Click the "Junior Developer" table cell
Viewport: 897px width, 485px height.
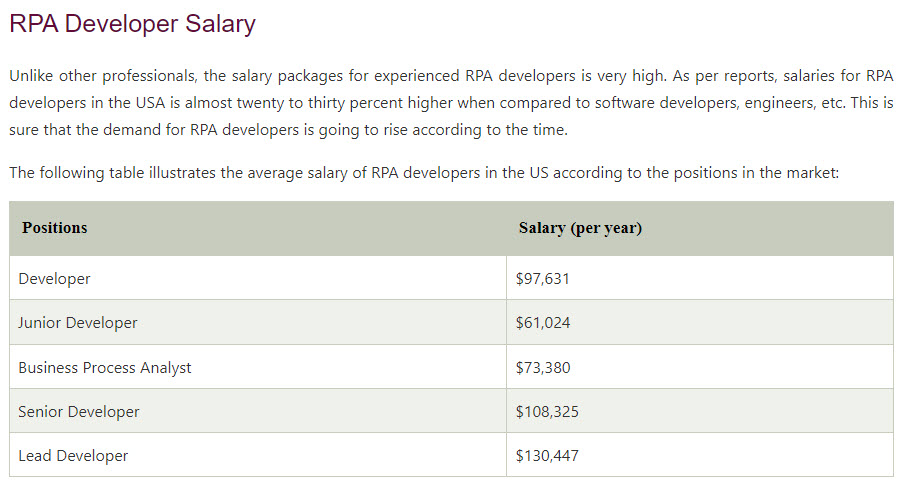tap(78, 323)
